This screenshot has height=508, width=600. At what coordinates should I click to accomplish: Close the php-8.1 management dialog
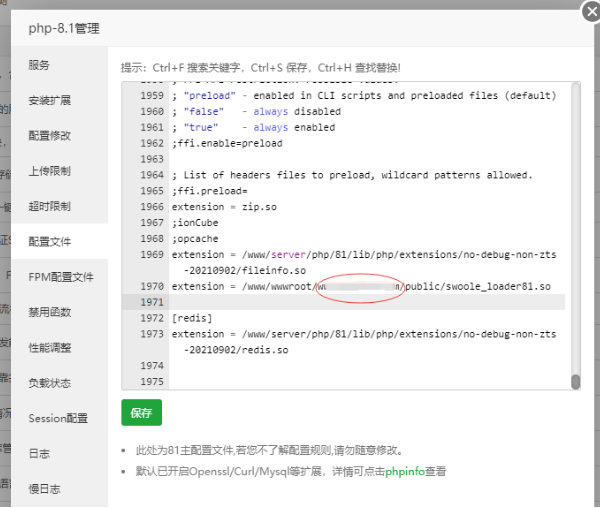click(x=592, y=12)
